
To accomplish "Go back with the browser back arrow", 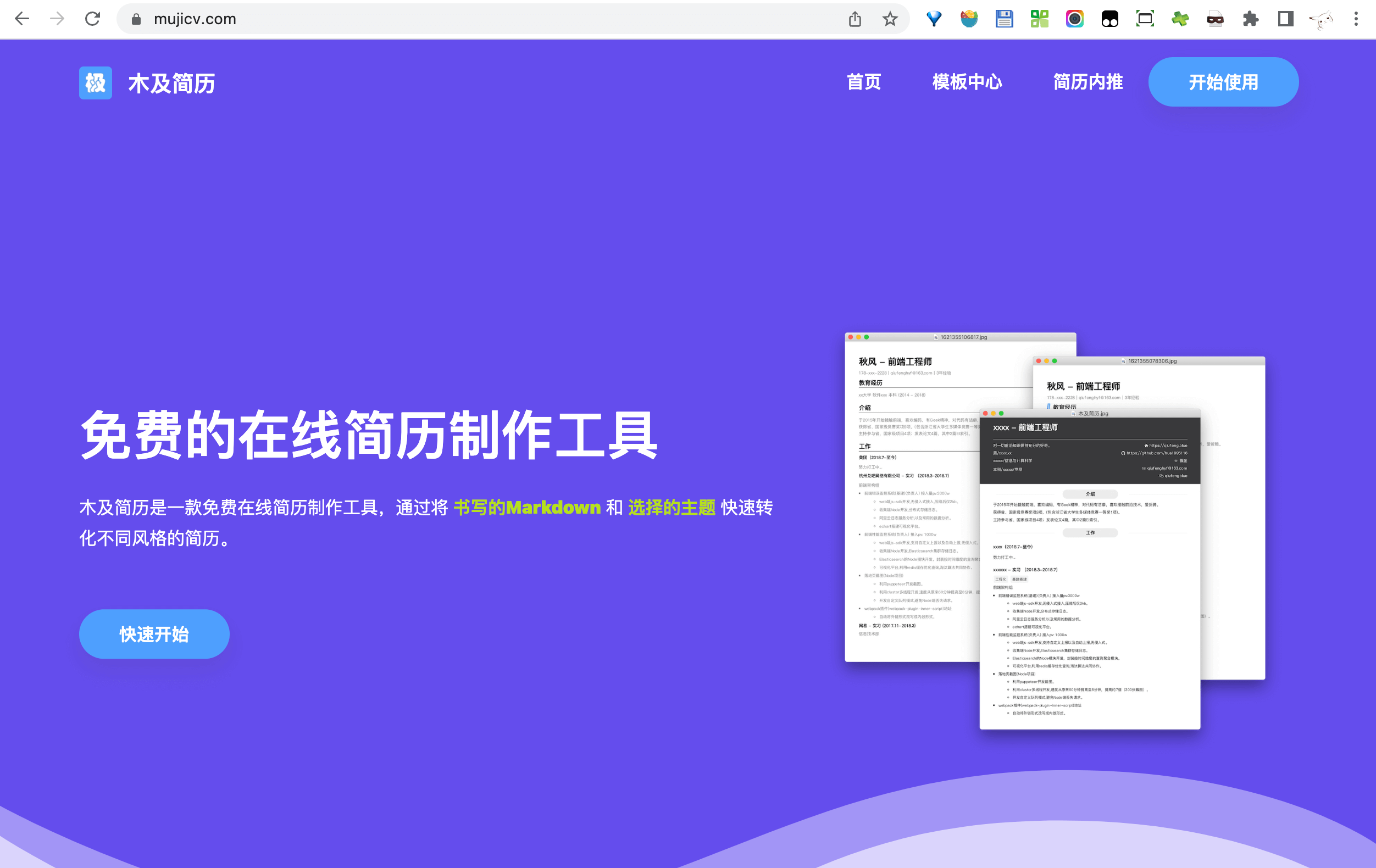I will (23, 19).
